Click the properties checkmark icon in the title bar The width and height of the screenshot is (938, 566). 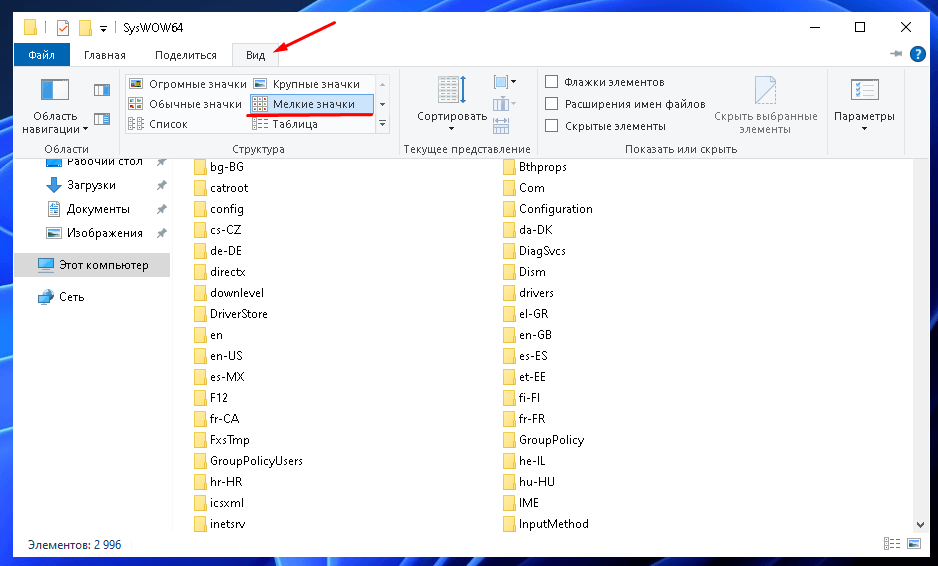[x=63, y=27]
